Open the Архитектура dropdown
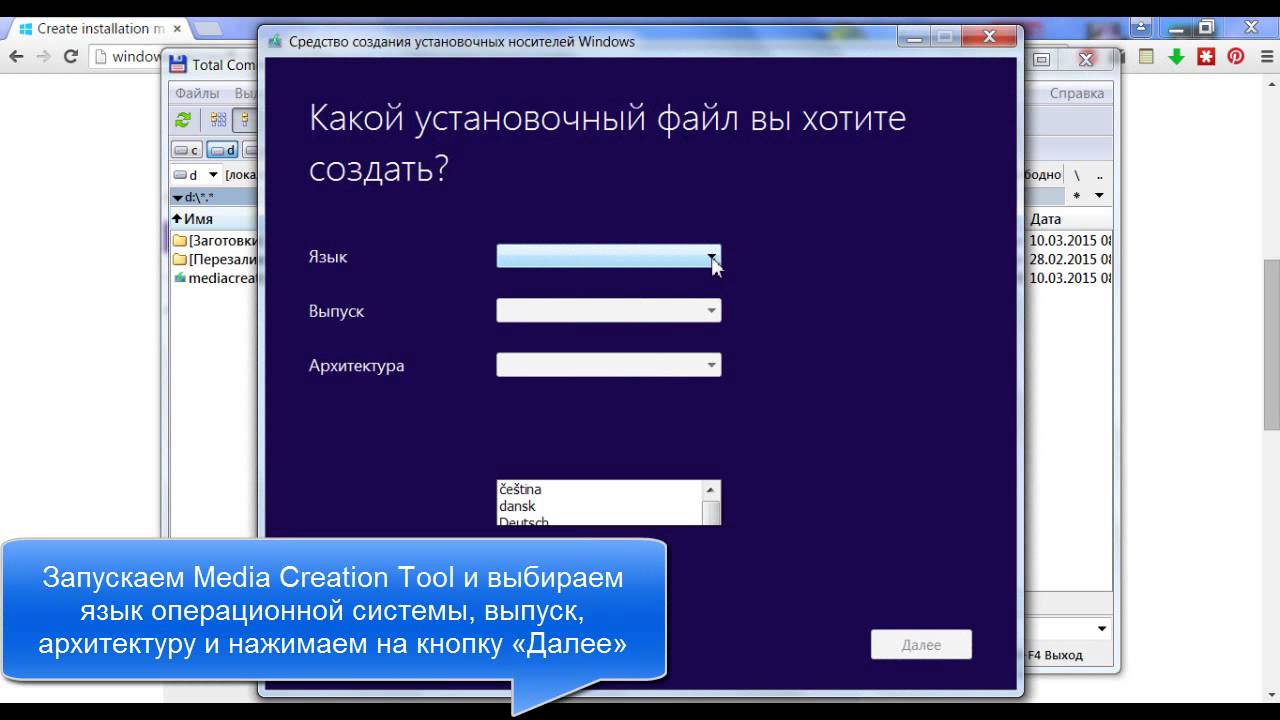This screenshot has height=720, width=1280. pyautogui.click(x=609, y=365)
